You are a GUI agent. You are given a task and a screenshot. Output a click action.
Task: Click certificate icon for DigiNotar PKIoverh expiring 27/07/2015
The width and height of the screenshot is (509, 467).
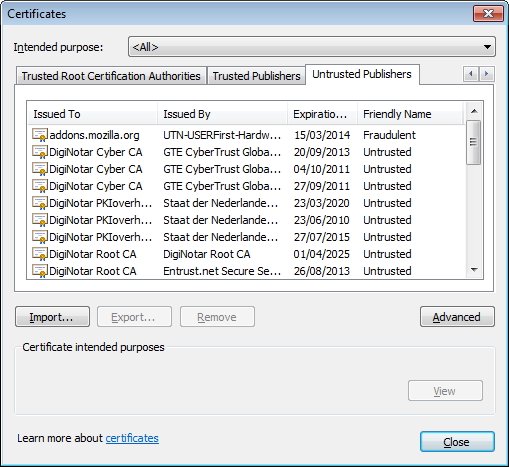pos(40,237)
